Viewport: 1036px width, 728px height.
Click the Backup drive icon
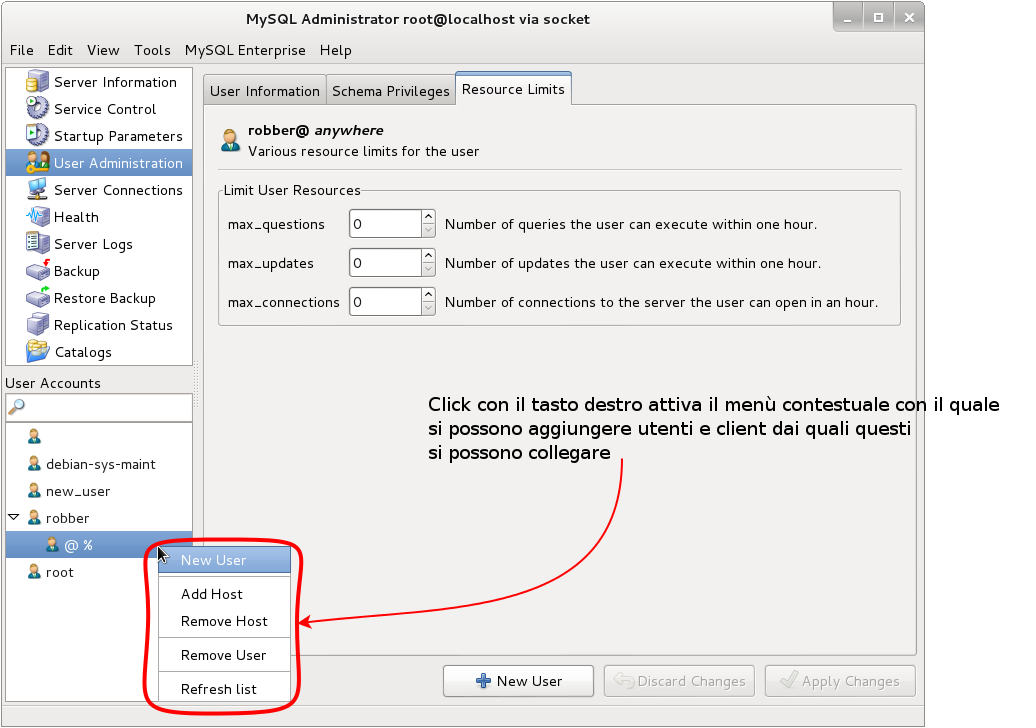click(37, 271)
